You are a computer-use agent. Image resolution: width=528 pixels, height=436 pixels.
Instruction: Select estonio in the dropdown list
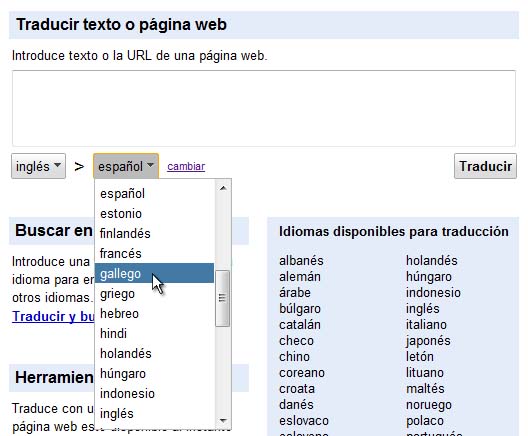(x=154, y=213)
